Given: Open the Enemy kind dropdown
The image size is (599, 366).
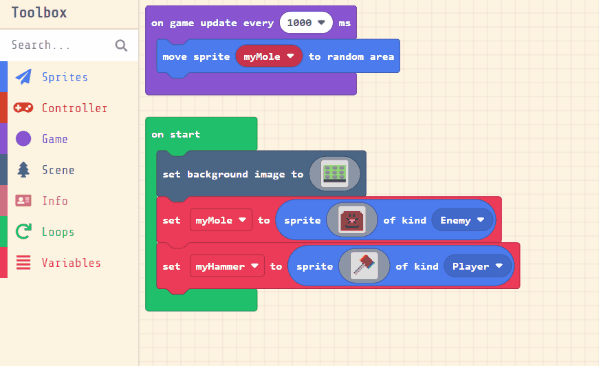Looking at the screenshot, I should pyautogui.click(x=462, y=220).
